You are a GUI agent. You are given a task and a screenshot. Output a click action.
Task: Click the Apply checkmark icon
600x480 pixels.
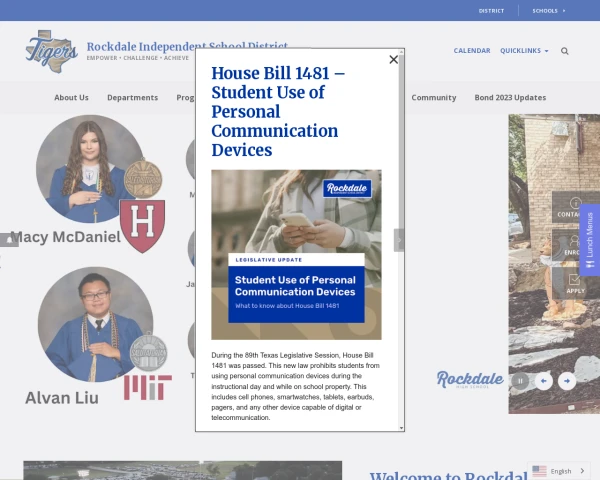click(574, 279)
